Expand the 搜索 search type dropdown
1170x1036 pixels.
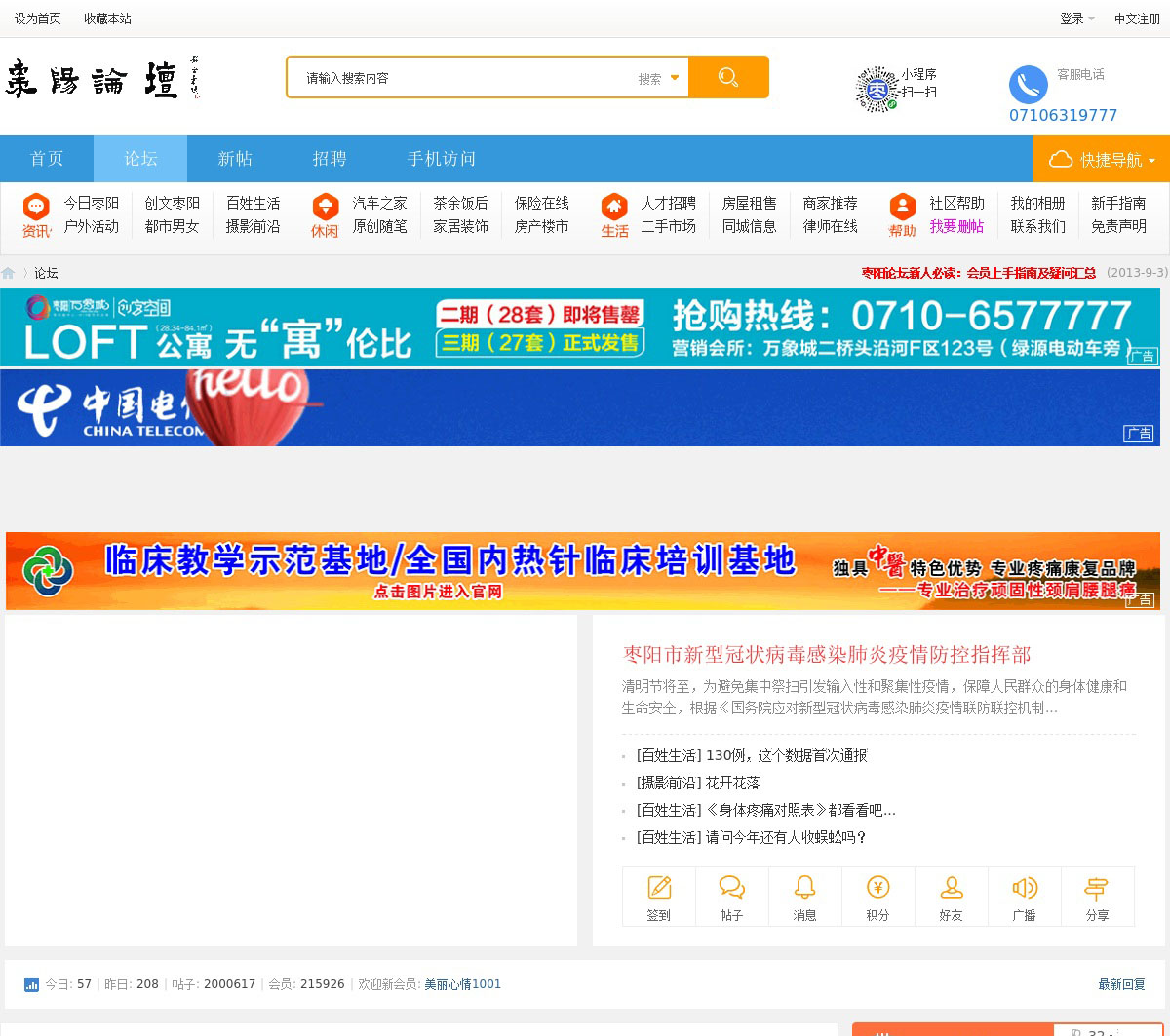point(659,79)
